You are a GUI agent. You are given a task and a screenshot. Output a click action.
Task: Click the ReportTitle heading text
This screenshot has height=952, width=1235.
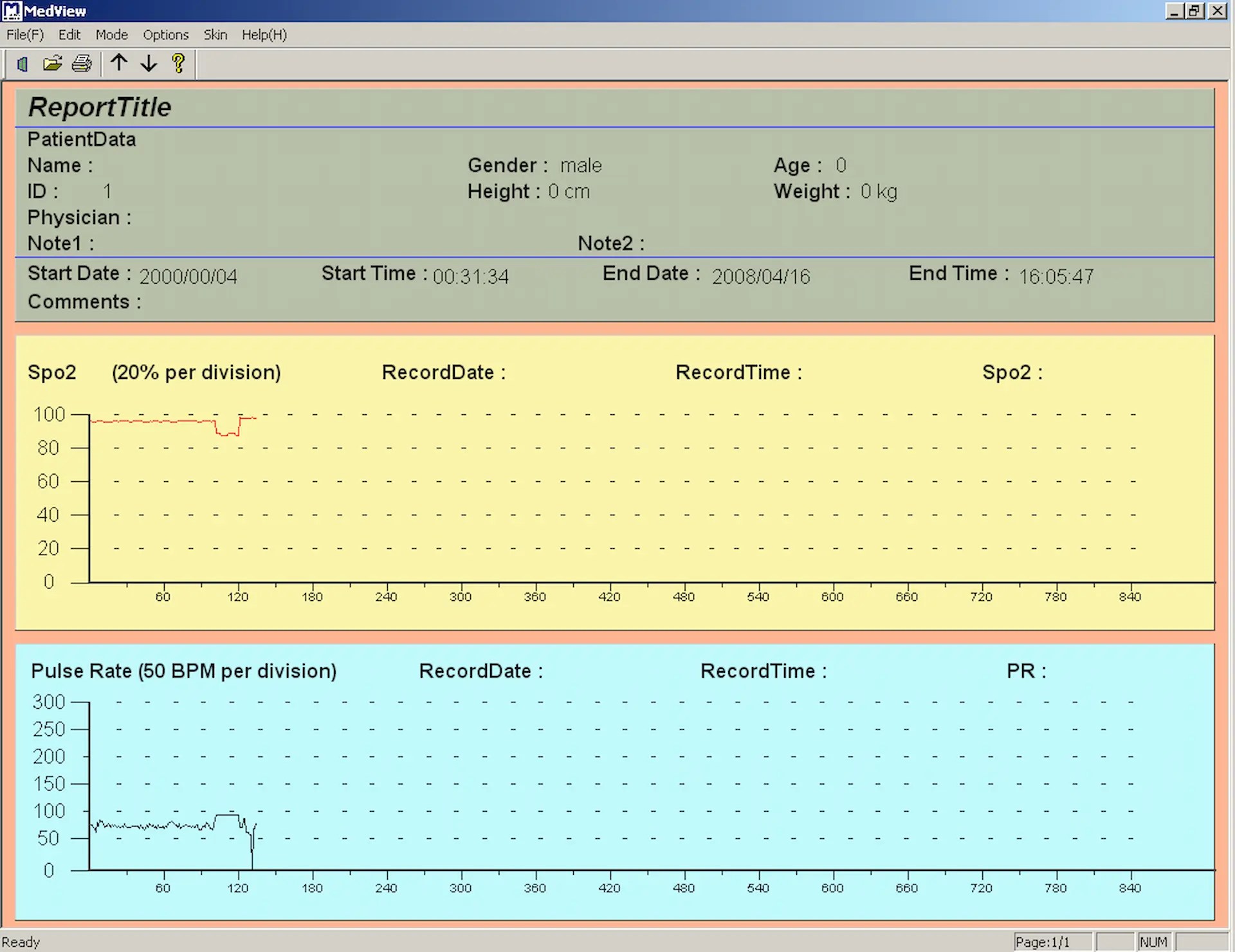pyautogui.click(x=99, y=107)
